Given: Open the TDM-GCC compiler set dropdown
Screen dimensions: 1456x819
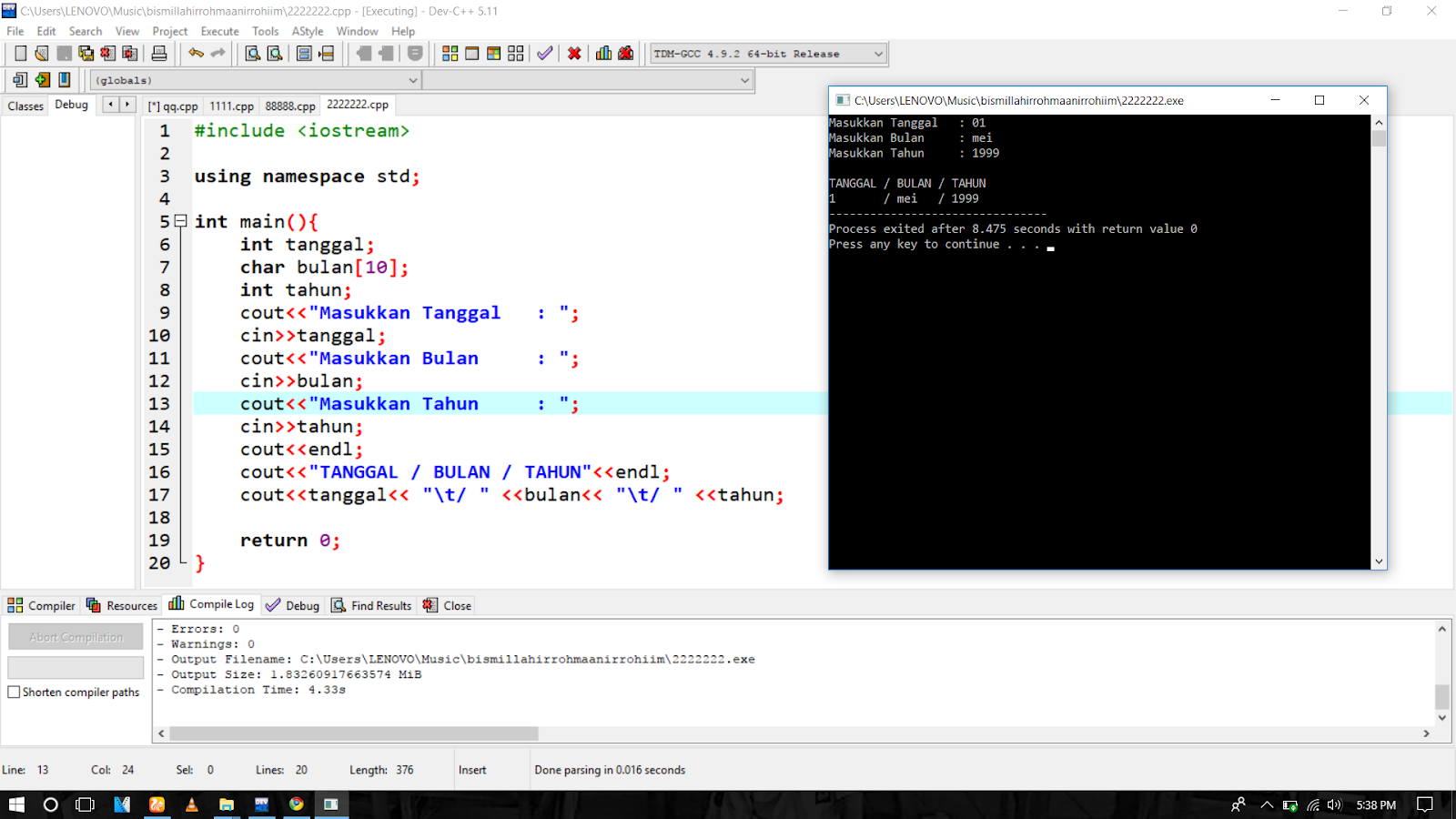Looking at the screenshot, I should tap(768, 54).
